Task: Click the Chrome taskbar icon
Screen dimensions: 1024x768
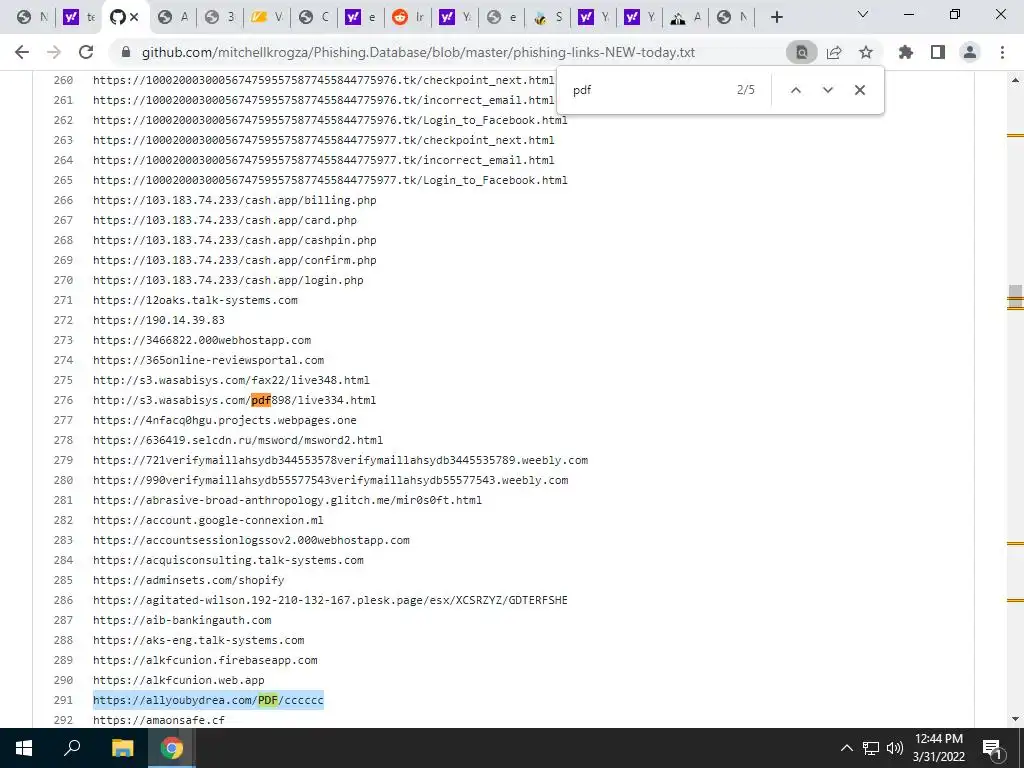Action: (172, 748)
